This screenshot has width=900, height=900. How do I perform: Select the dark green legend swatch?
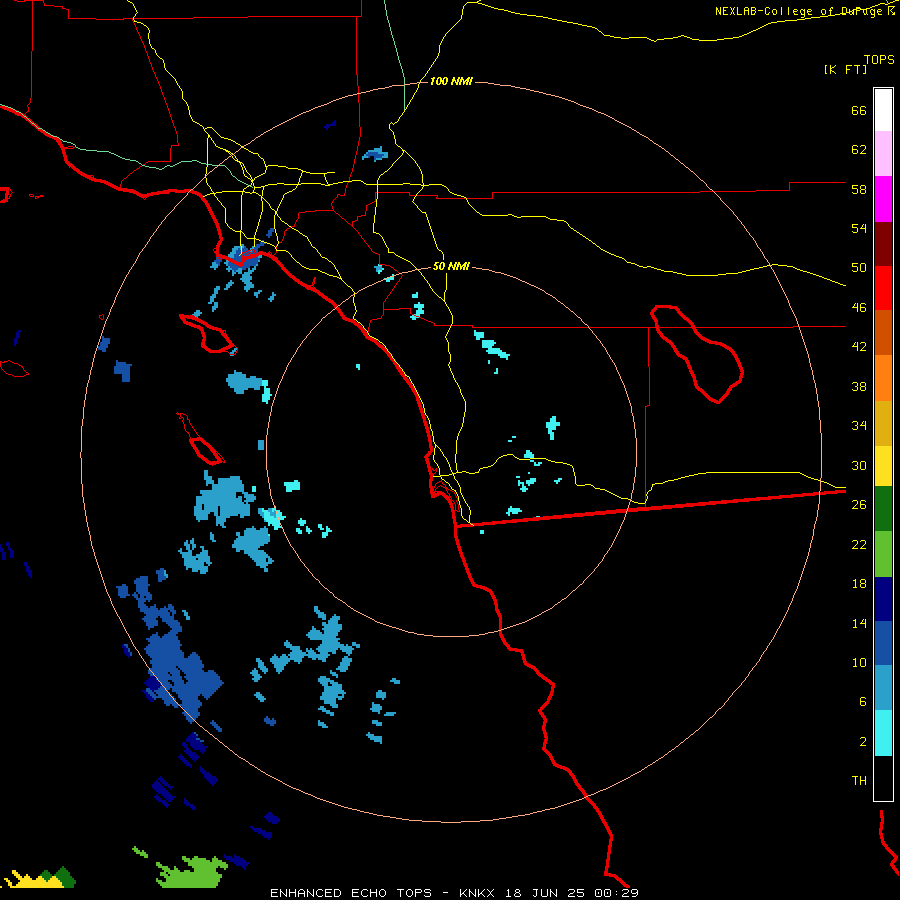pos(883,509)
